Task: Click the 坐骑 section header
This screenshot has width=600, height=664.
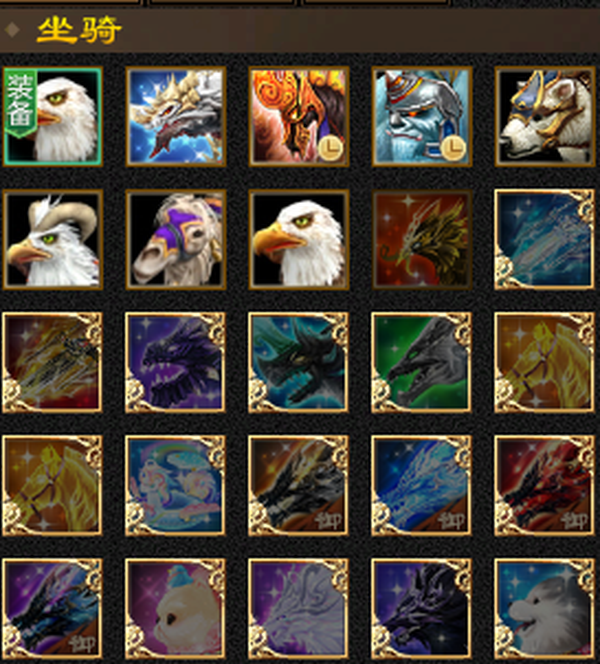Action: 79,30
